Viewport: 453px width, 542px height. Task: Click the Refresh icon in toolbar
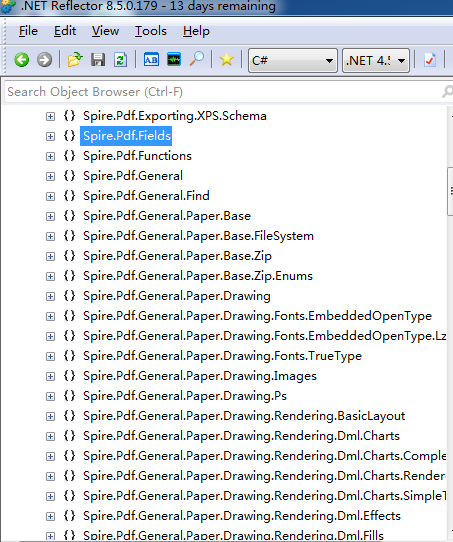[x=120, y=60]
